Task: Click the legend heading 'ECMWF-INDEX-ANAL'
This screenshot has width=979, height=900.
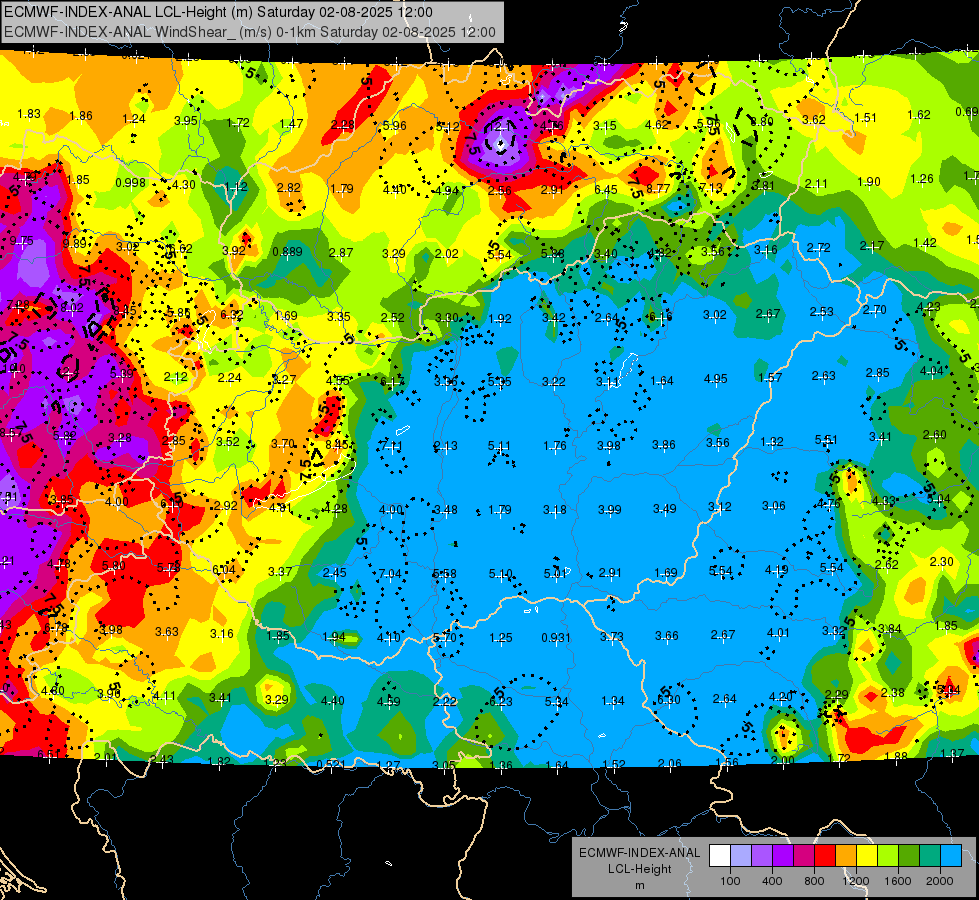Action: point(639,853)
